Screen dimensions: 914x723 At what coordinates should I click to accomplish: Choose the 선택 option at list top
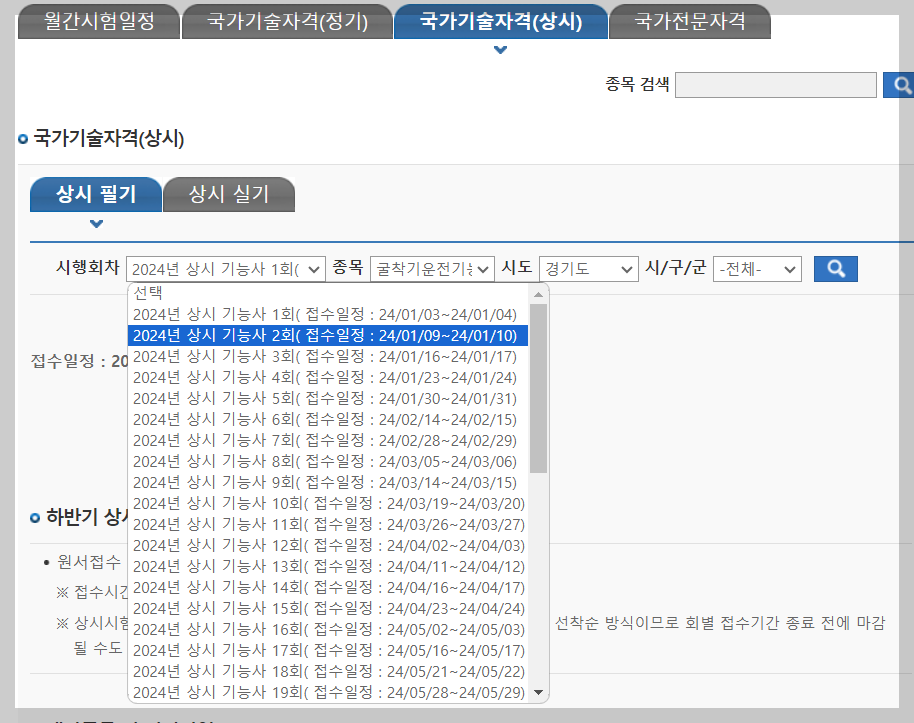[x=150, y=293]
